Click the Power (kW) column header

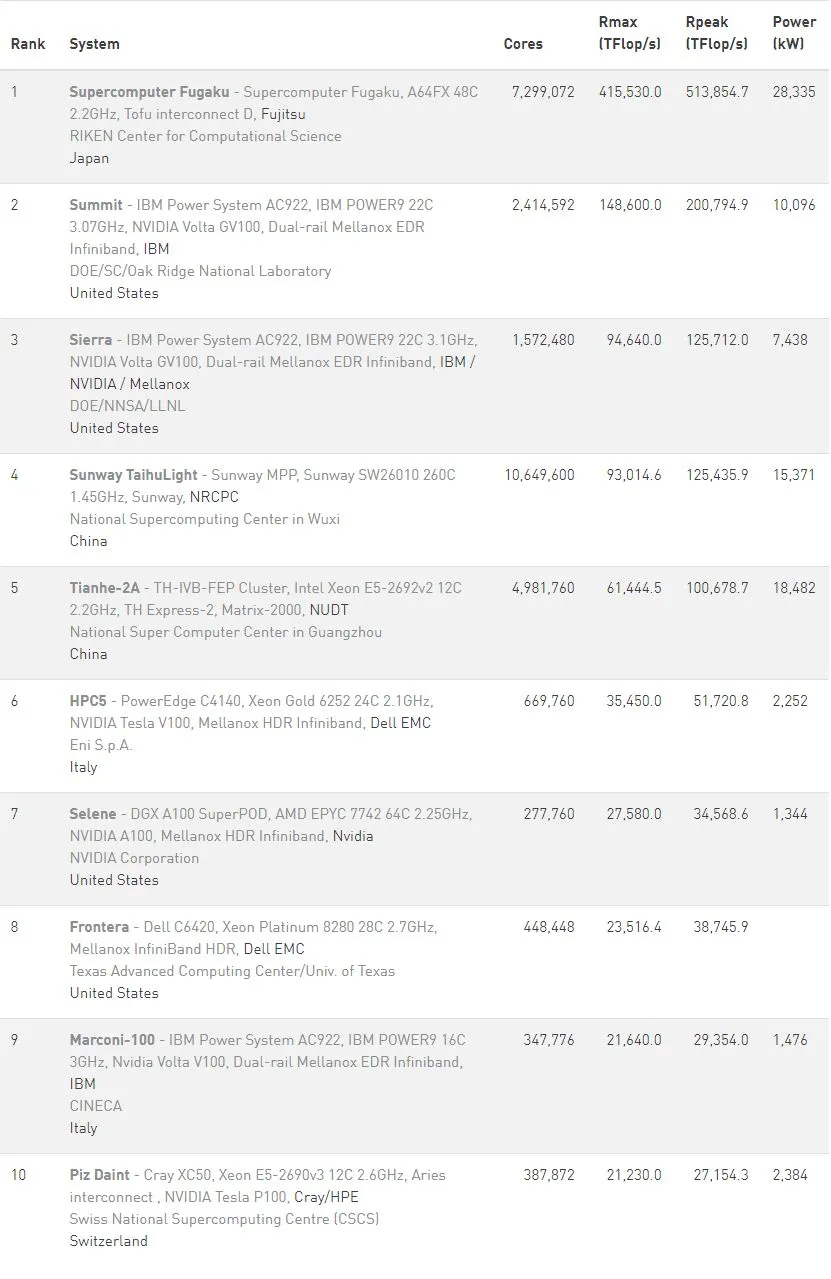pos(794,33)
